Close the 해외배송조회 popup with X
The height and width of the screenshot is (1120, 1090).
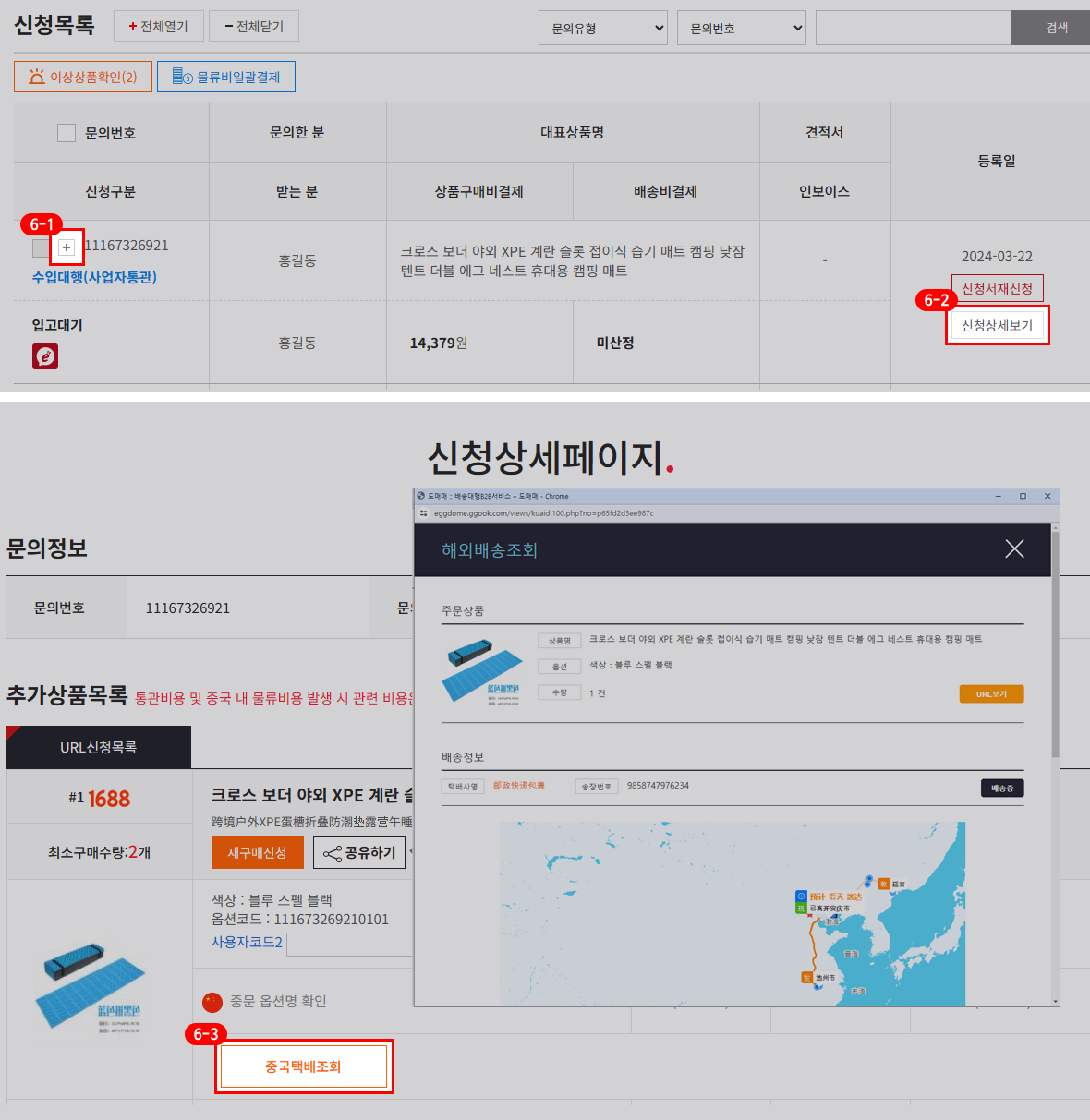1013,549
